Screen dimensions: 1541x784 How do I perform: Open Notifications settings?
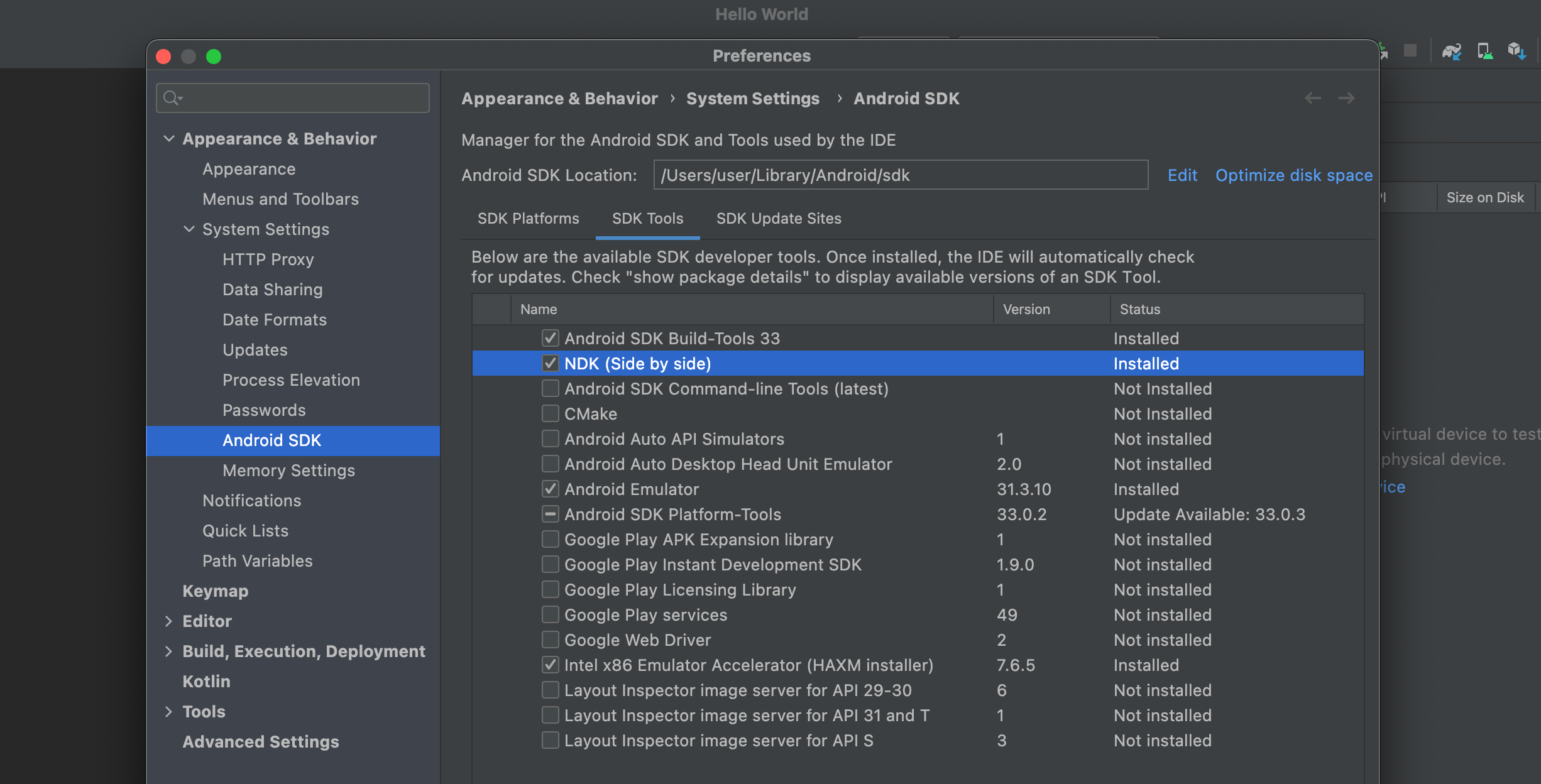(251, 501)
